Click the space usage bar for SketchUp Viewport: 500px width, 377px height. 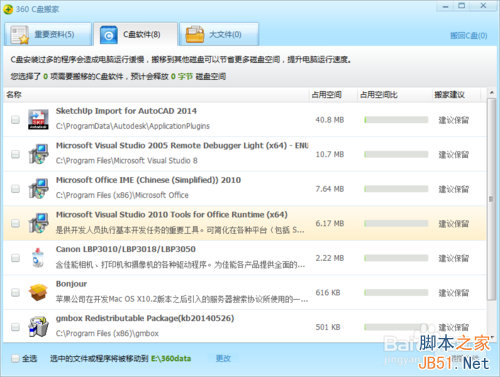(x=396, y=120)
